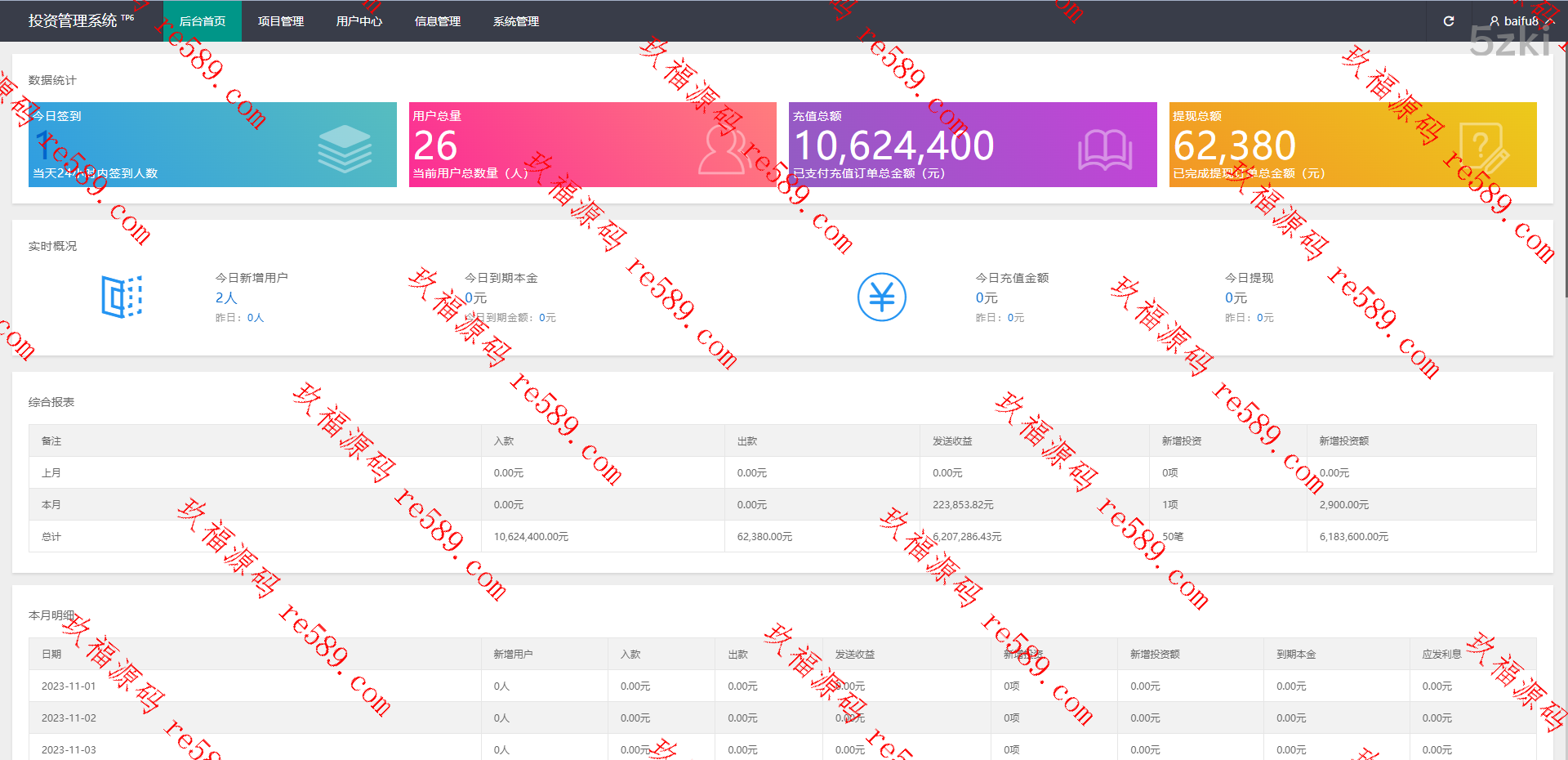Switch to the 后台首页 tab

click(203, 21)
